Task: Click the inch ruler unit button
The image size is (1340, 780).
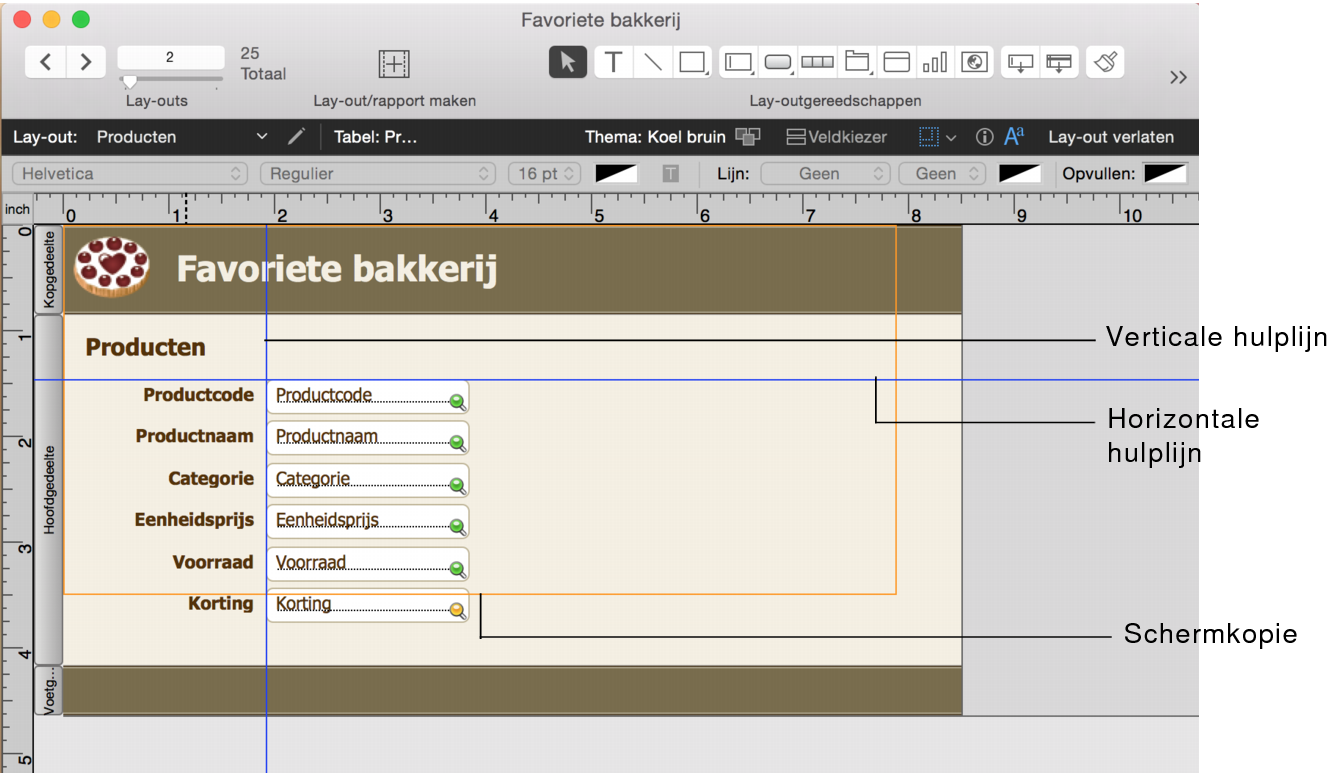Action: tap(17, 209)
